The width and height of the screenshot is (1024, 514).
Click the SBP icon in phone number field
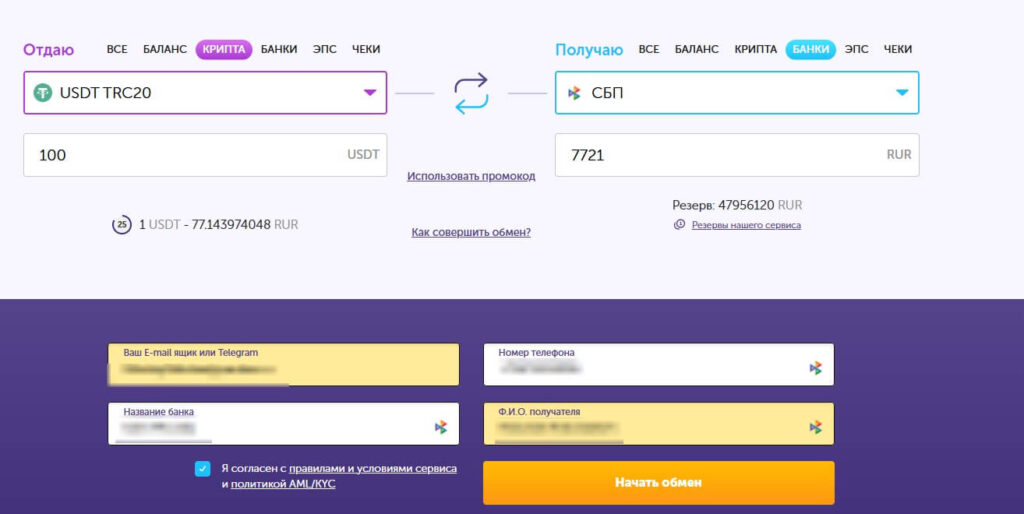(x=815, y=368)
